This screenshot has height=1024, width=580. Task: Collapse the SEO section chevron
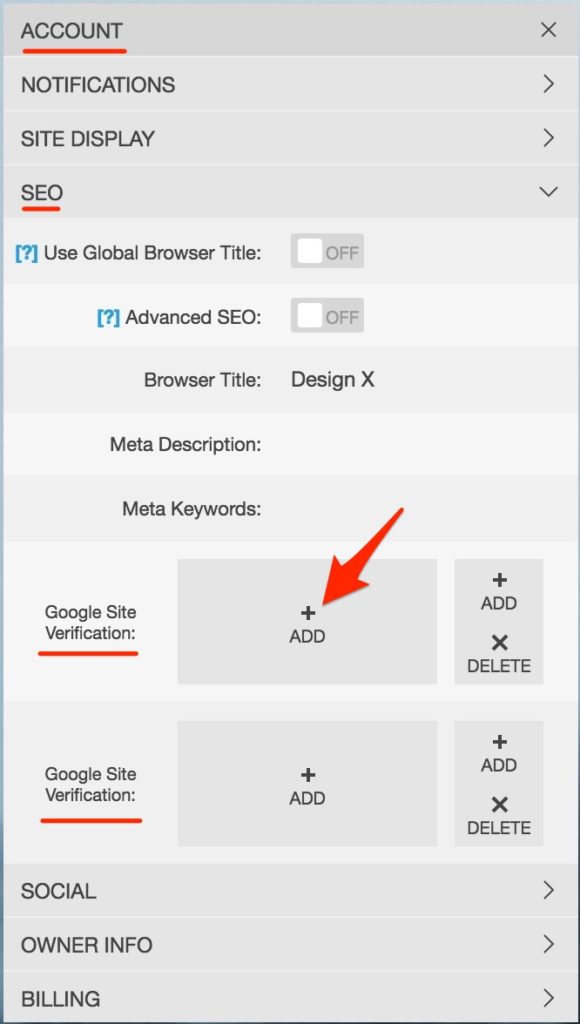click(548, 192)
